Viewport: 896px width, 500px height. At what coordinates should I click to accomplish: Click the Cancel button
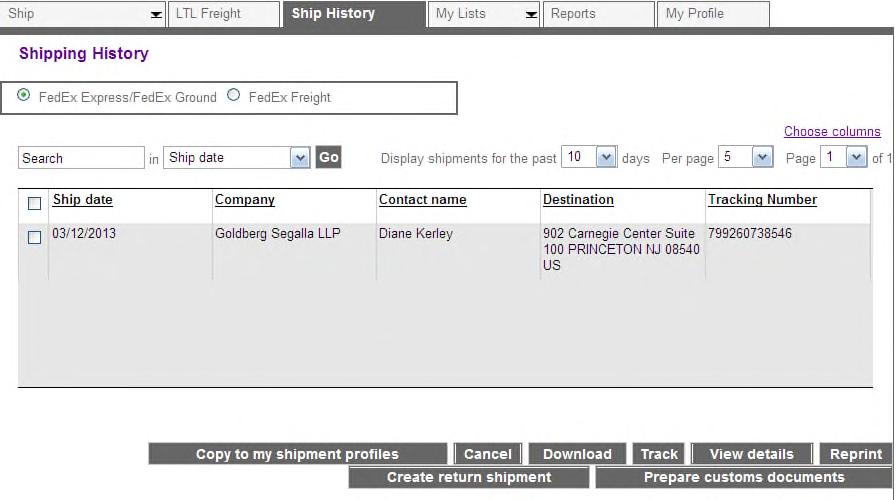pyautogui.click(x=488, y=454)
